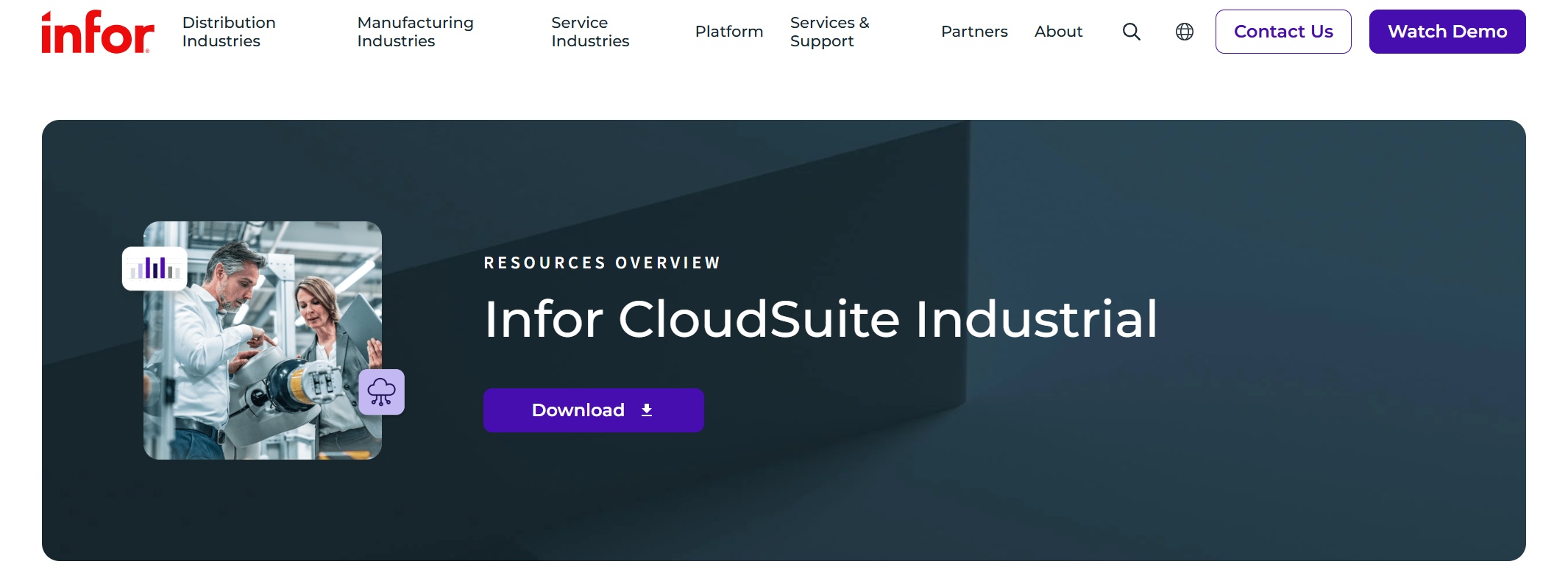Viewport: 1568px width, 578px height.
Task: Click the Infor logo
Action: pos(97,32)
